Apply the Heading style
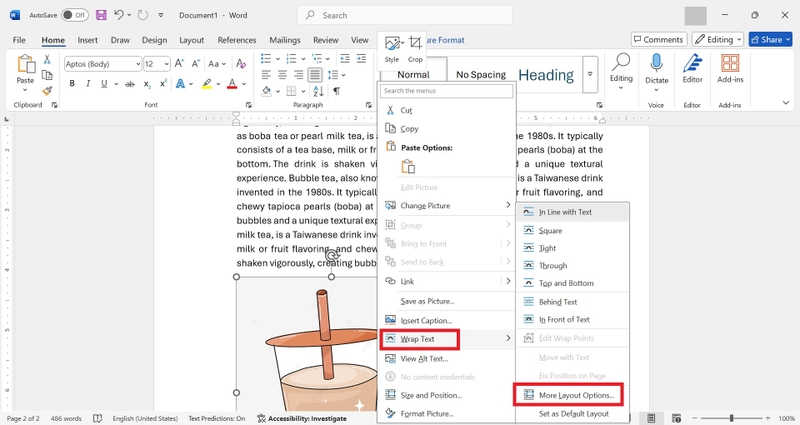 point(546,75)
